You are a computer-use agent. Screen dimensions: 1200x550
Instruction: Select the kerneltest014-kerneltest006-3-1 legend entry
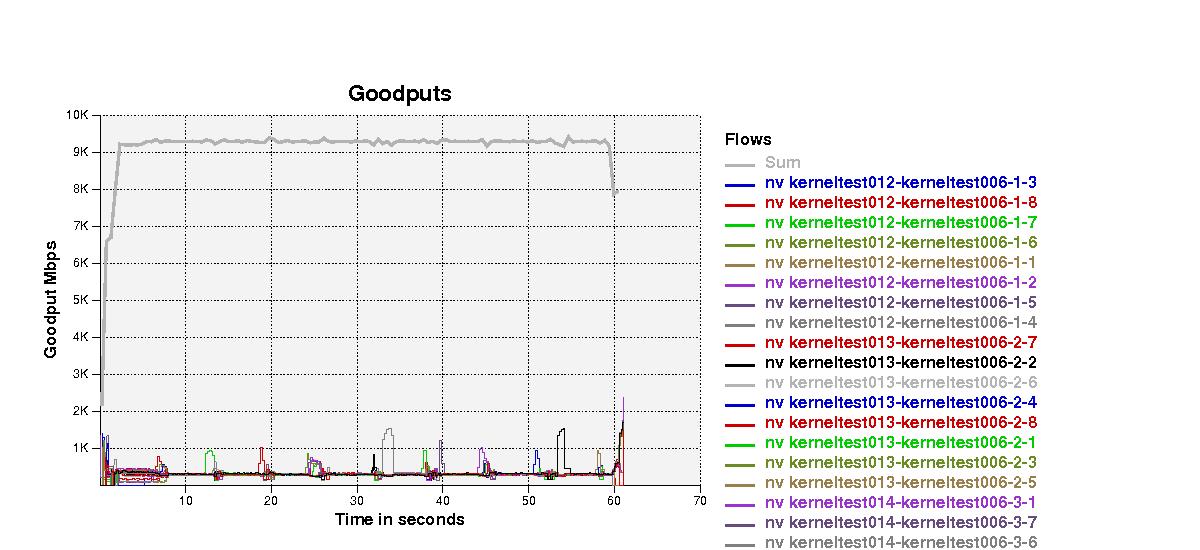(900, 503)
